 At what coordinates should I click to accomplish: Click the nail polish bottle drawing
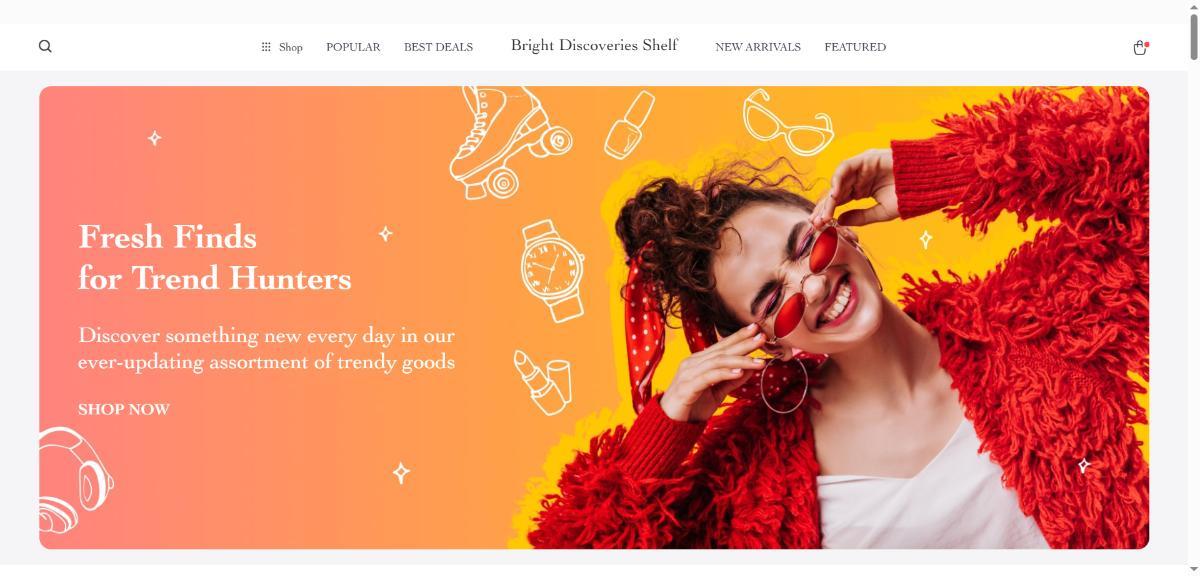[629, 125]
